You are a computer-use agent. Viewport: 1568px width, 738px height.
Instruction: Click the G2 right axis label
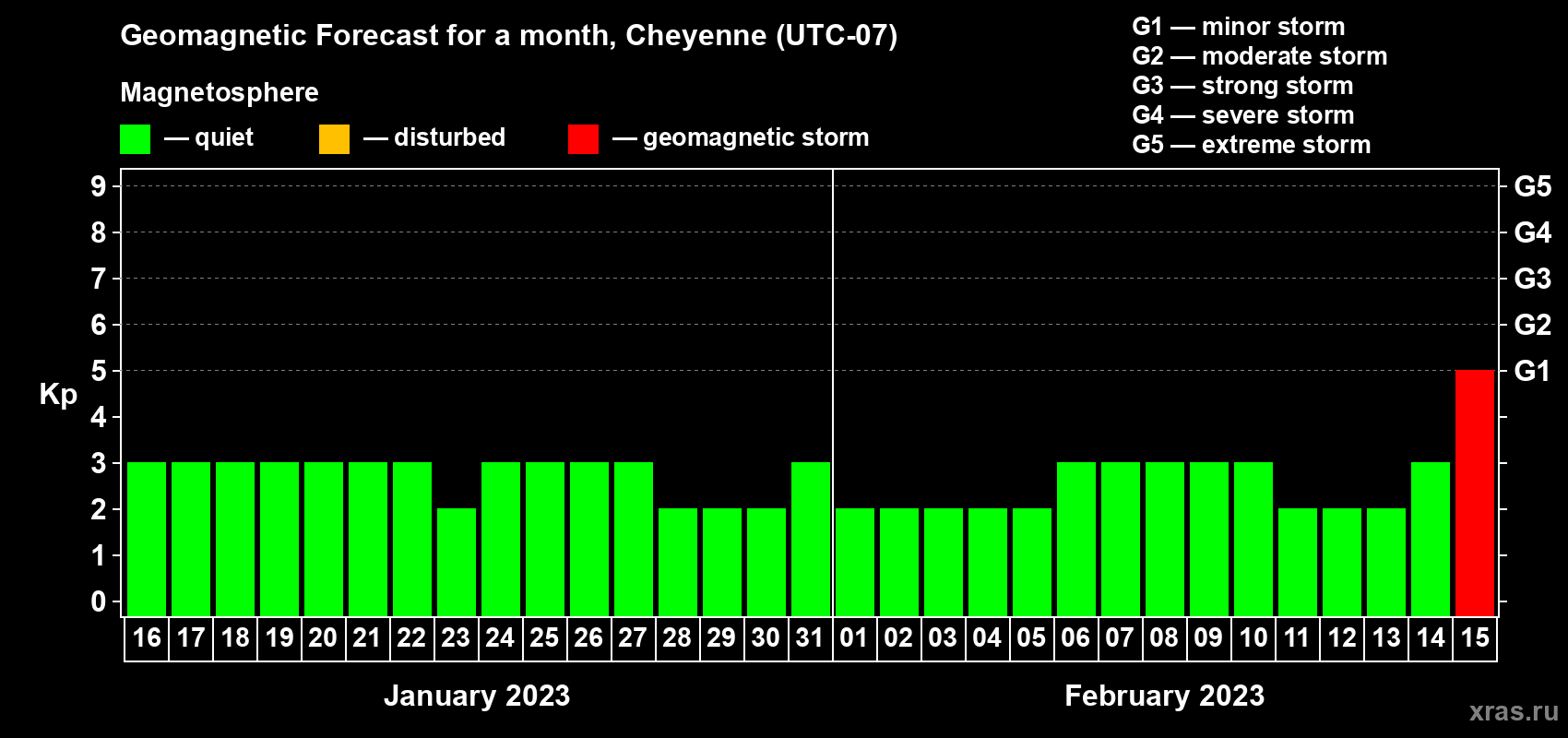1533,325
